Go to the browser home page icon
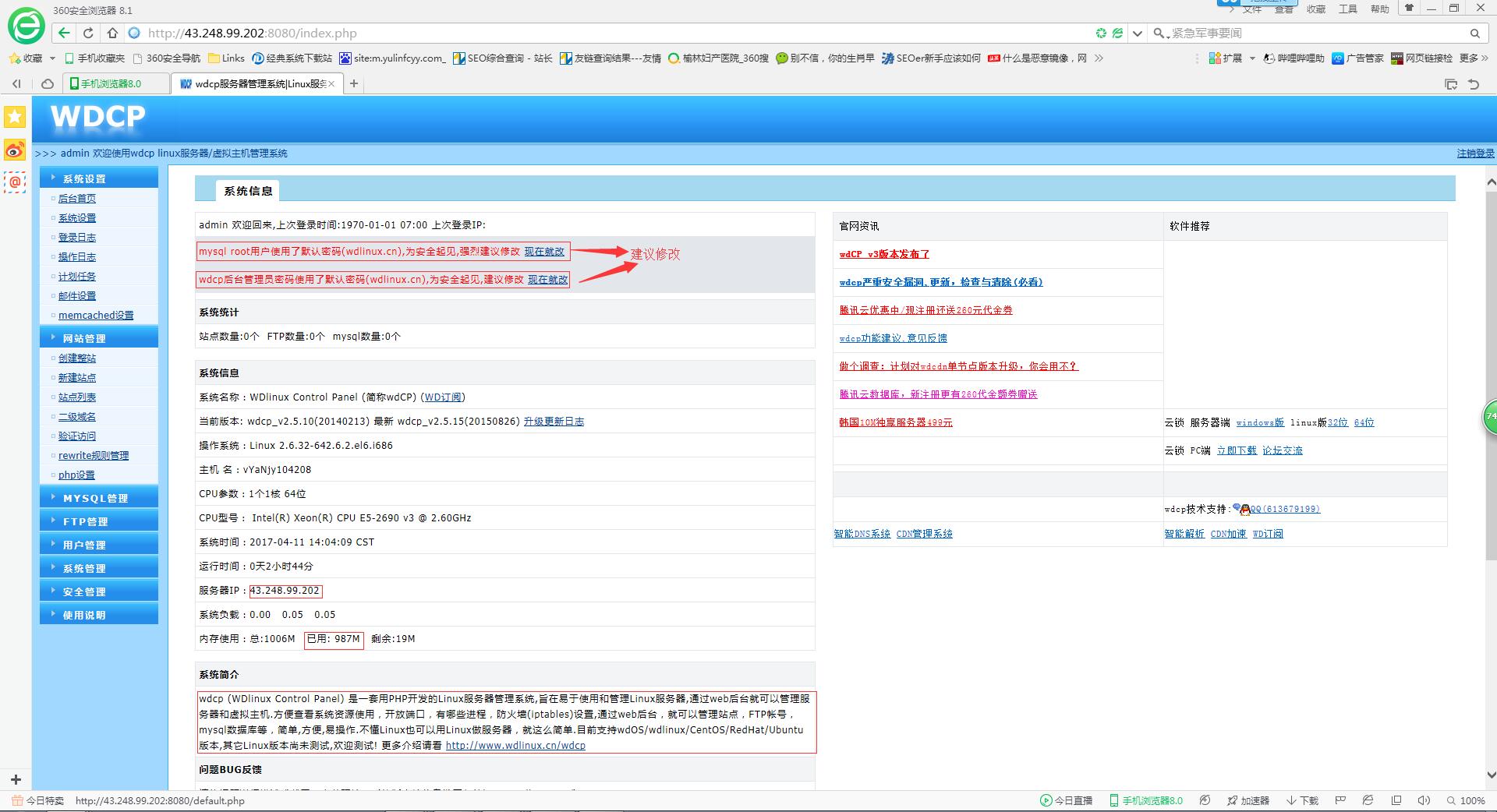Image resolution: width=1497 pixels, height=812 pixels. pyautogui.click(x=112, y=33)
